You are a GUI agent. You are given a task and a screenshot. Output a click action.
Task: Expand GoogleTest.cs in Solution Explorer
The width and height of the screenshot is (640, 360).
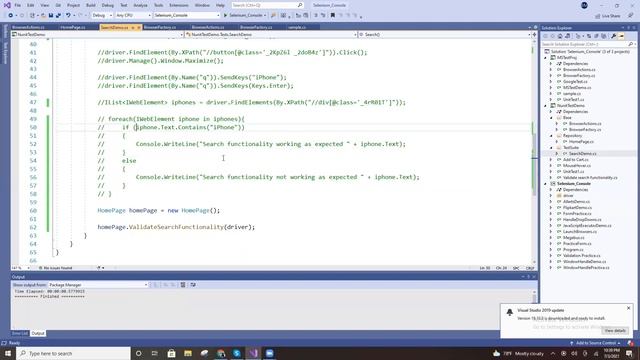[x=551, y=82]
